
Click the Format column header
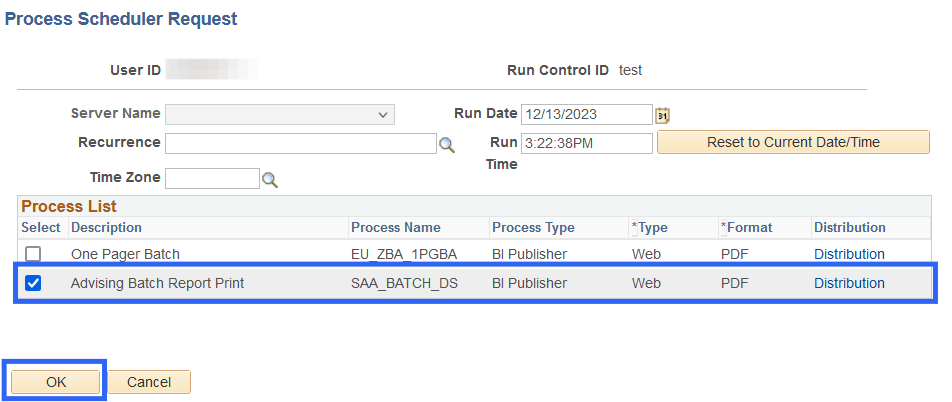(747, 227)
